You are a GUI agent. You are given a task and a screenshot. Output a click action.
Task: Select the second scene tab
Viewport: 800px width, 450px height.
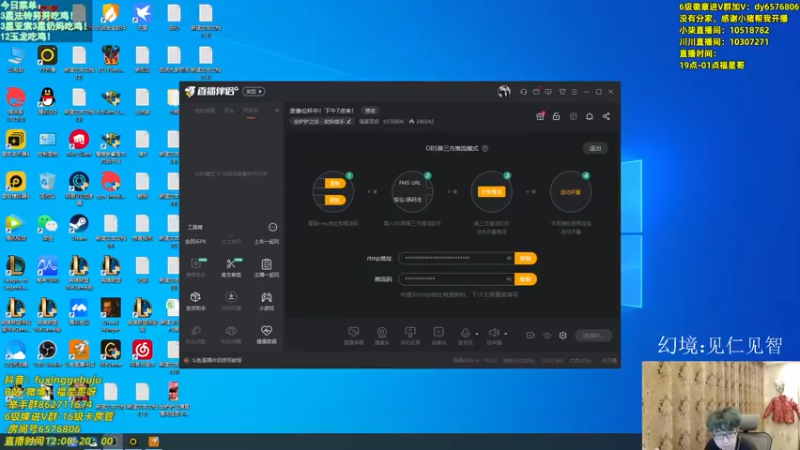click(x=229, y=111)
